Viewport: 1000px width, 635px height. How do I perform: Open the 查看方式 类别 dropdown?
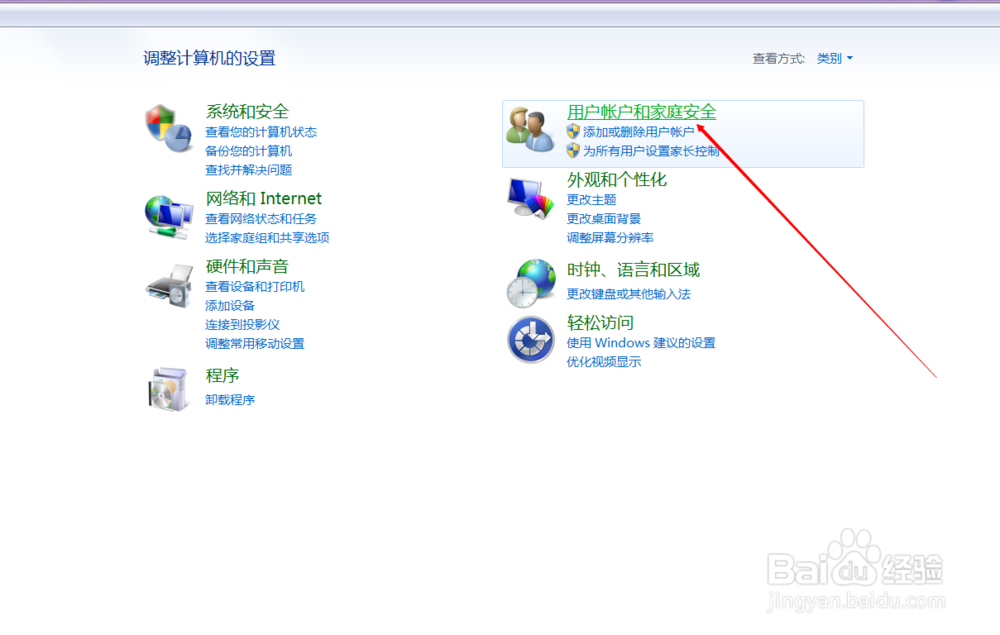pyautogui.click(x=834, y=58)
